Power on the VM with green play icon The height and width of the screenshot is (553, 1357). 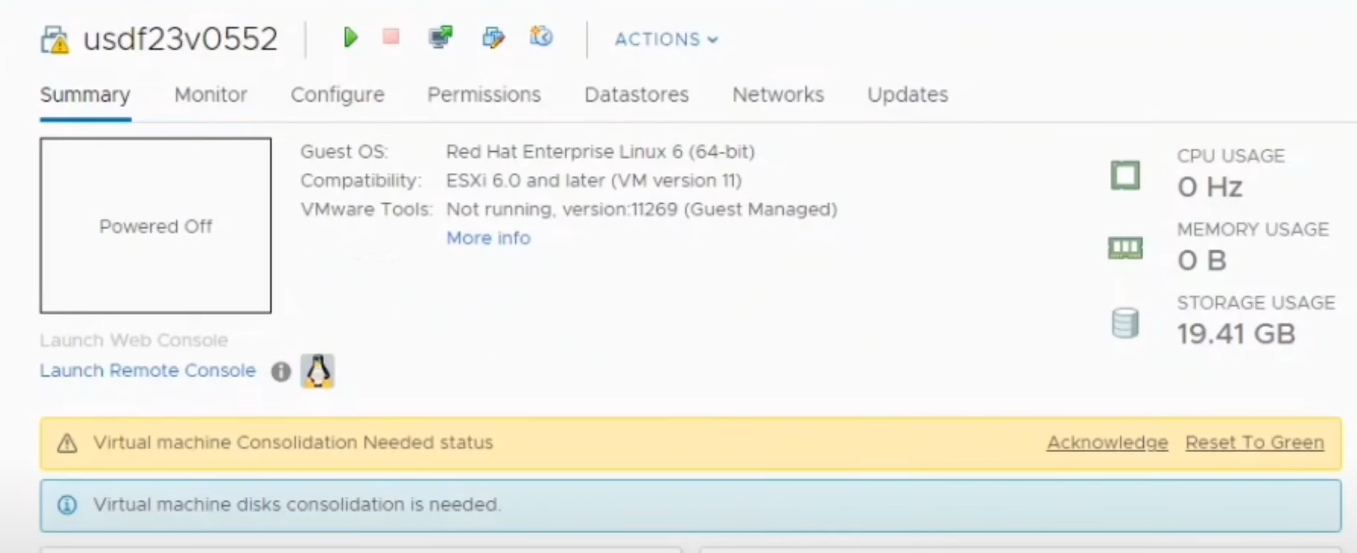[350, 38]
